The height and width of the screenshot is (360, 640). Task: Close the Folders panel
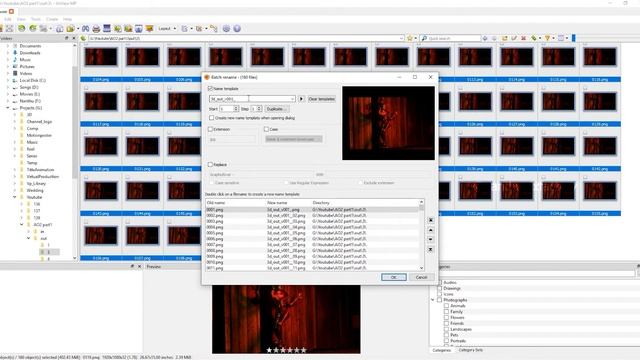pyautogui.click(x=74, y=38)
